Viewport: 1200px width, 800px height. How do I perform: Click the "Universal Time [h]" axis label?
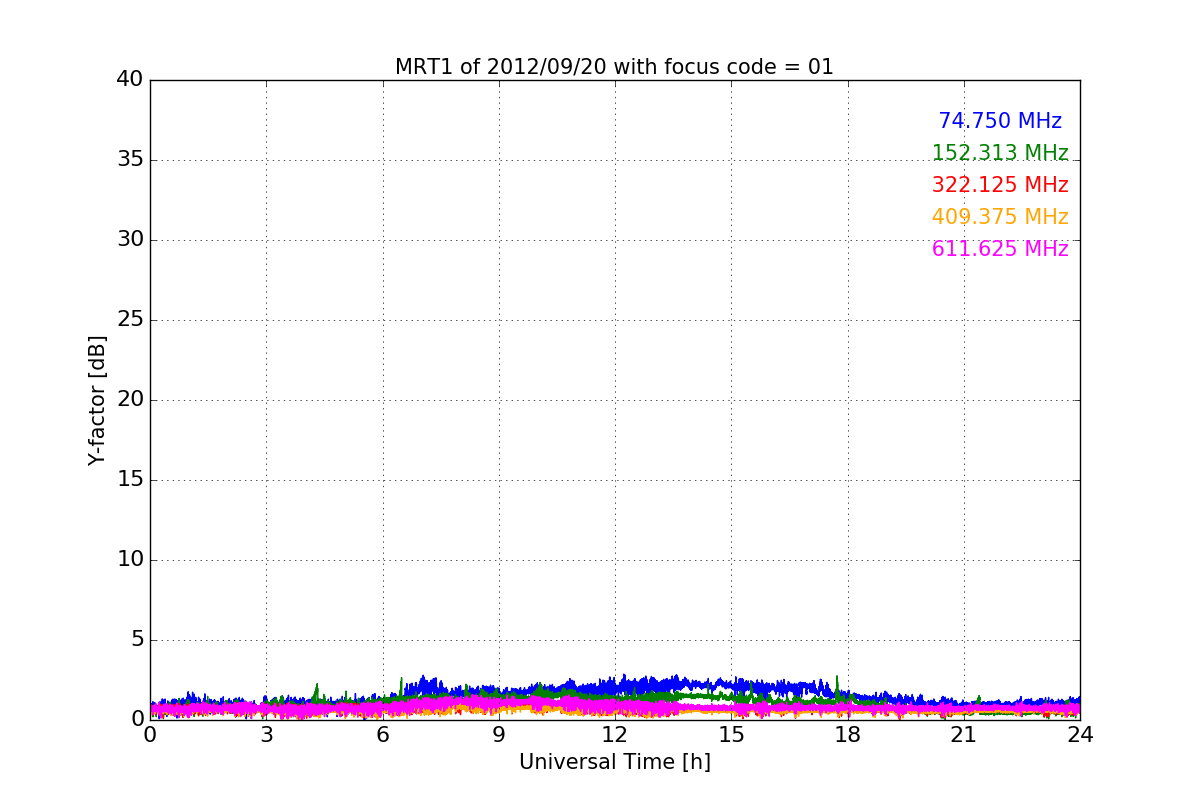click(615, 762)
